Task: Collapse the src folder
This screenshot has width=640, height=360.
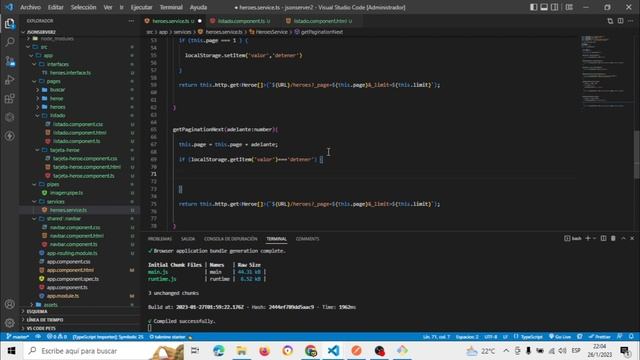Action: pos(28,47)
